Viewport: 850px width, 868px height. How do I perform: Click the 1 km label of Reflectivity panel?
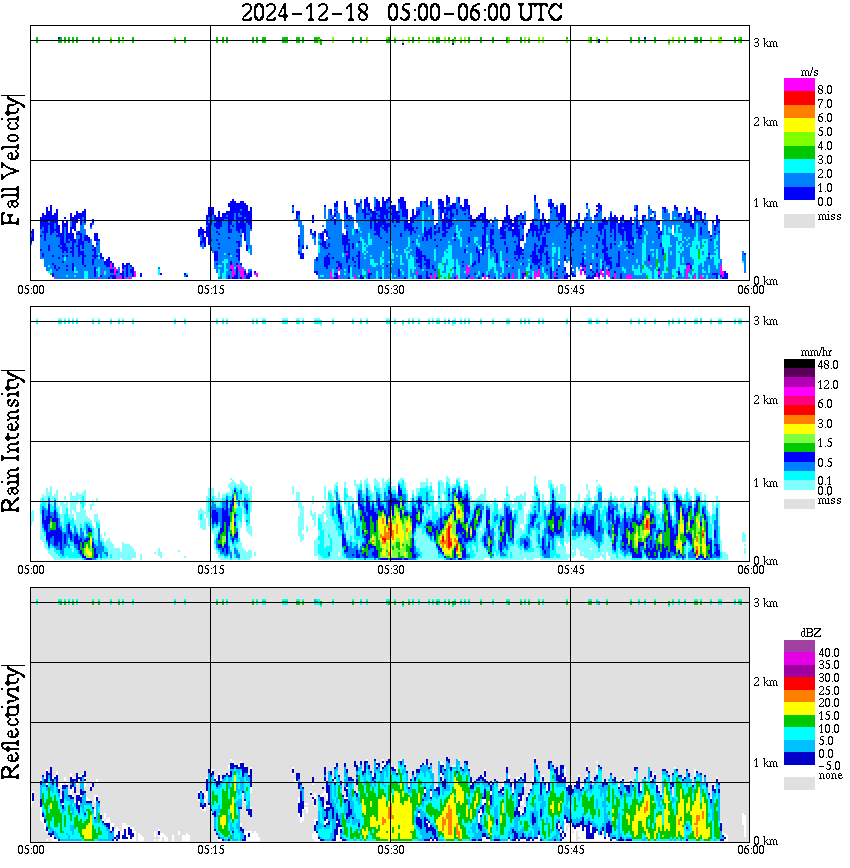coord(765,763)
